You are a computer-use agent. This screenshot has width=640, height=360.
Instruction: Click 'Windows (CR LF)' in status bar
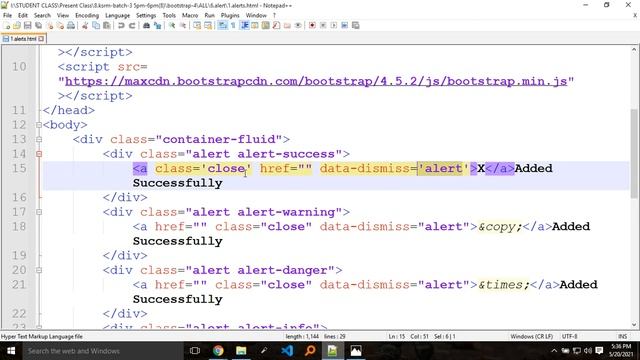[531, 336]
